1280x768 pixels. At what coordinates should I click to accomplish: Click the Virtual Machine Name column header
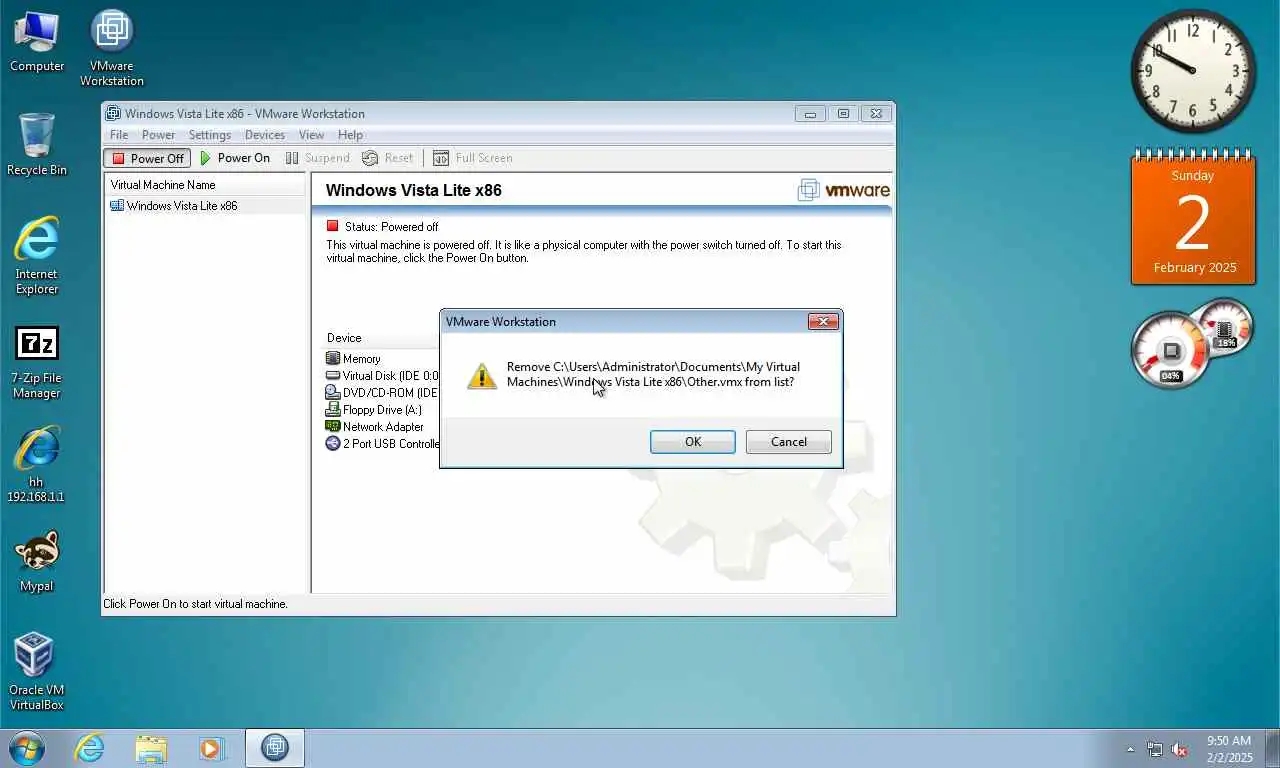point(205,185)
